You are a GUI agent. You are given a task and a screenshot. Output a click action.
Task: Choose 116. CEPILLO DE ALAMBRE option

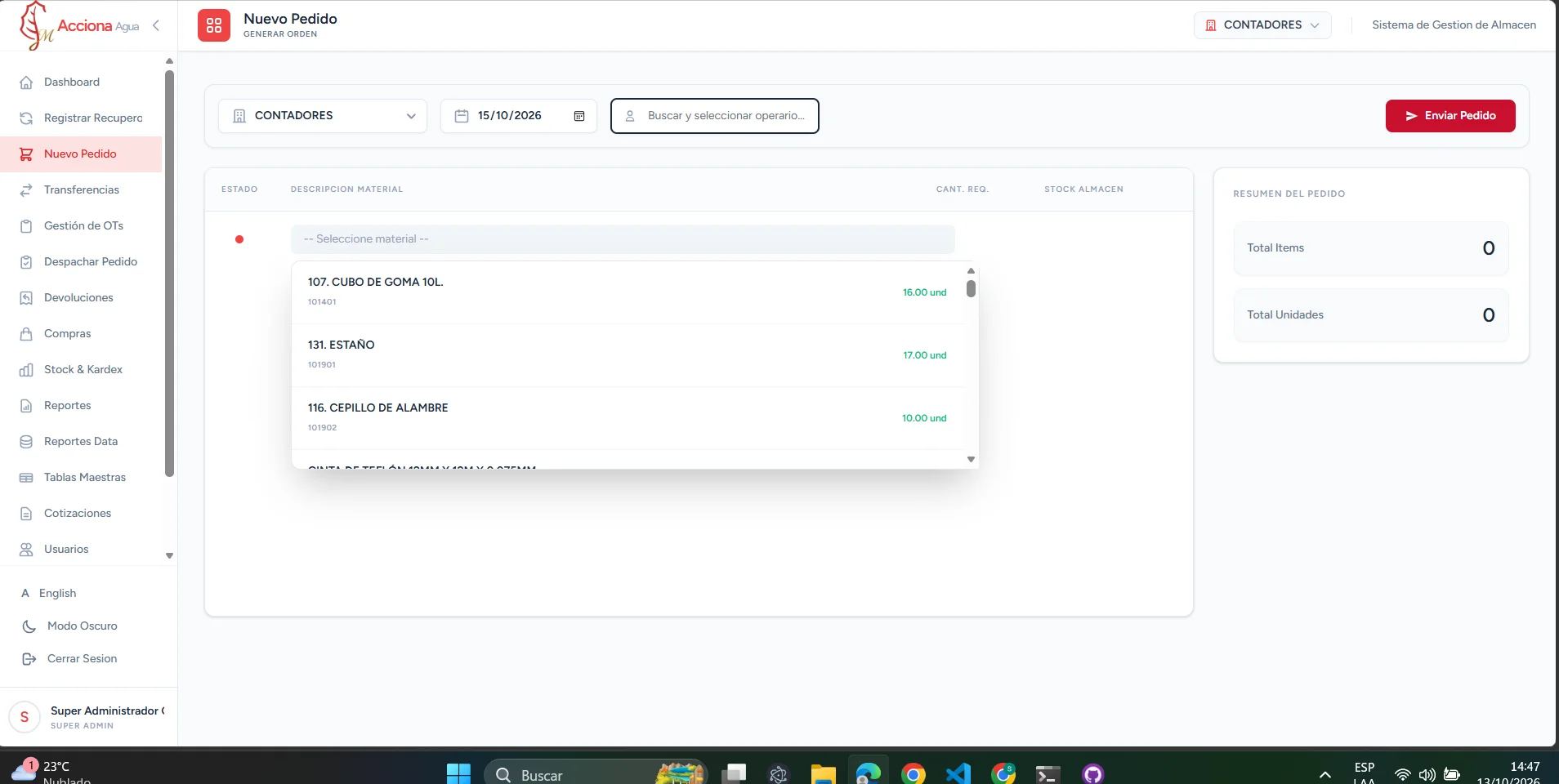(x=628, y=418)
